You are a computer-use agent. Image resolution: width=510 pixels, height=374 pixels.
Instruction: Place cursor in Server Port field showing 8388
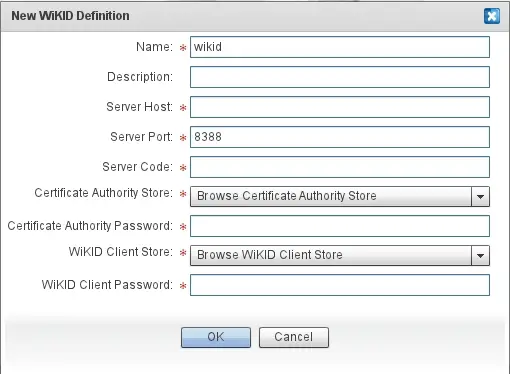coord(340,137)
